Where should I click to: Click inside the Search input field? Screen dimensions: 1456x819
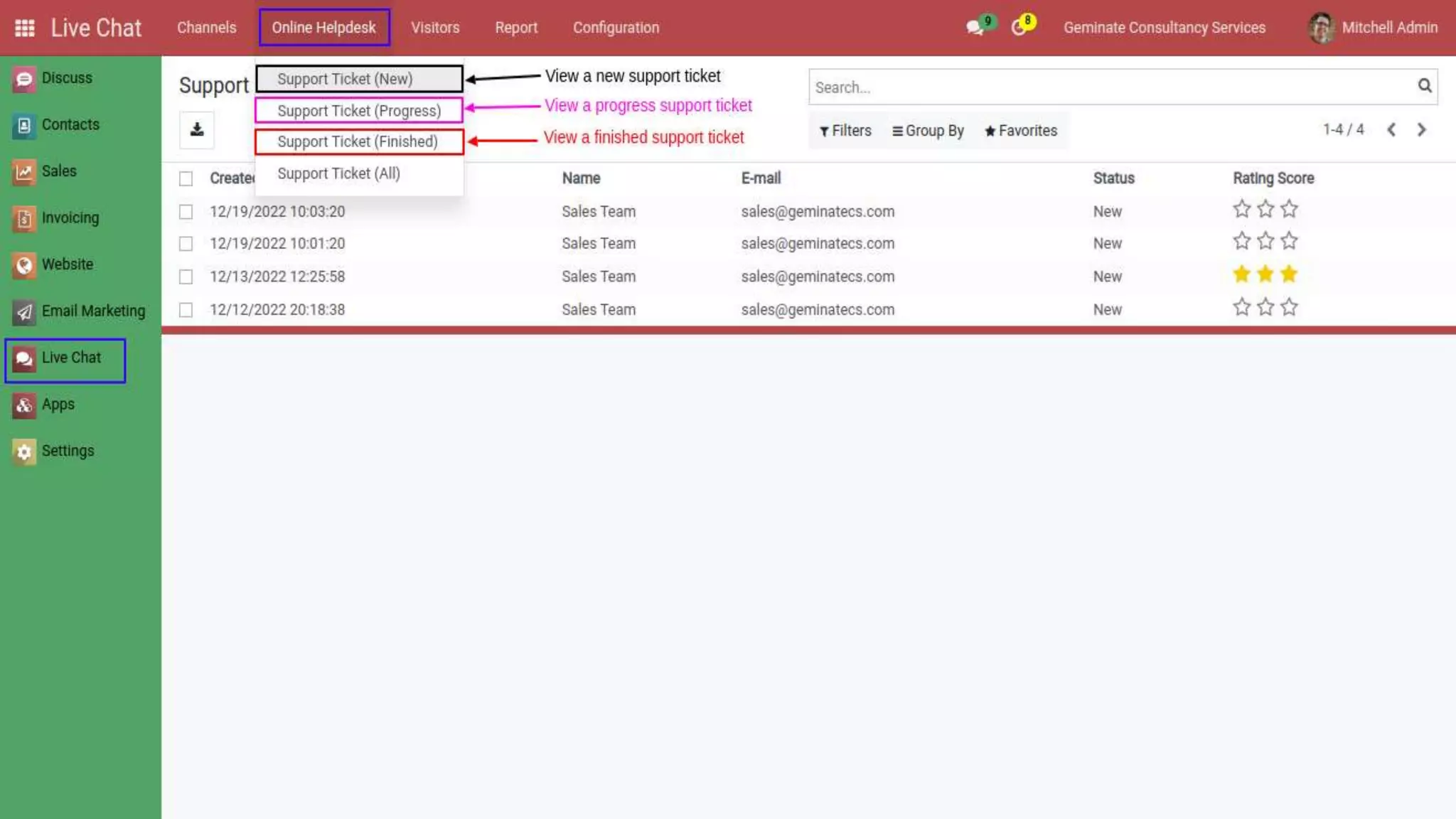click(x=1109, y=87)
